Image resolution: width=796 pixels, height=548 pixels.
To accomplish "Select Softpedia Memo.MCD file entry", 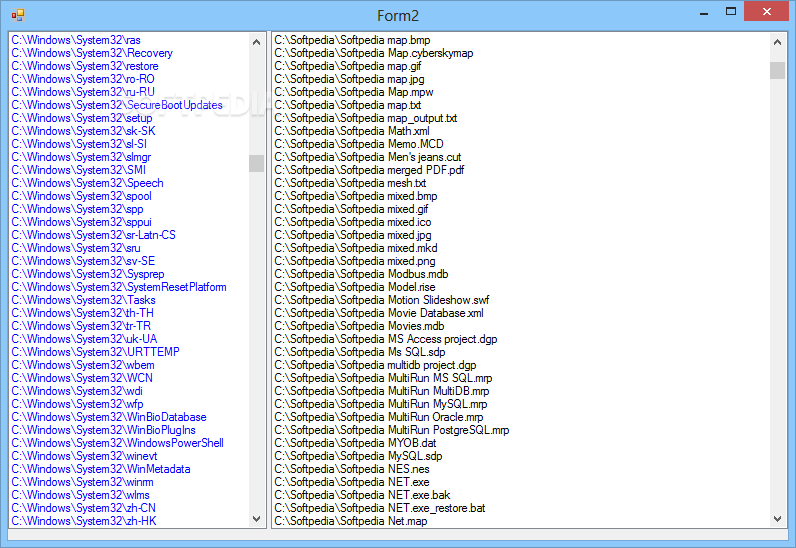I will click(359, 144).
